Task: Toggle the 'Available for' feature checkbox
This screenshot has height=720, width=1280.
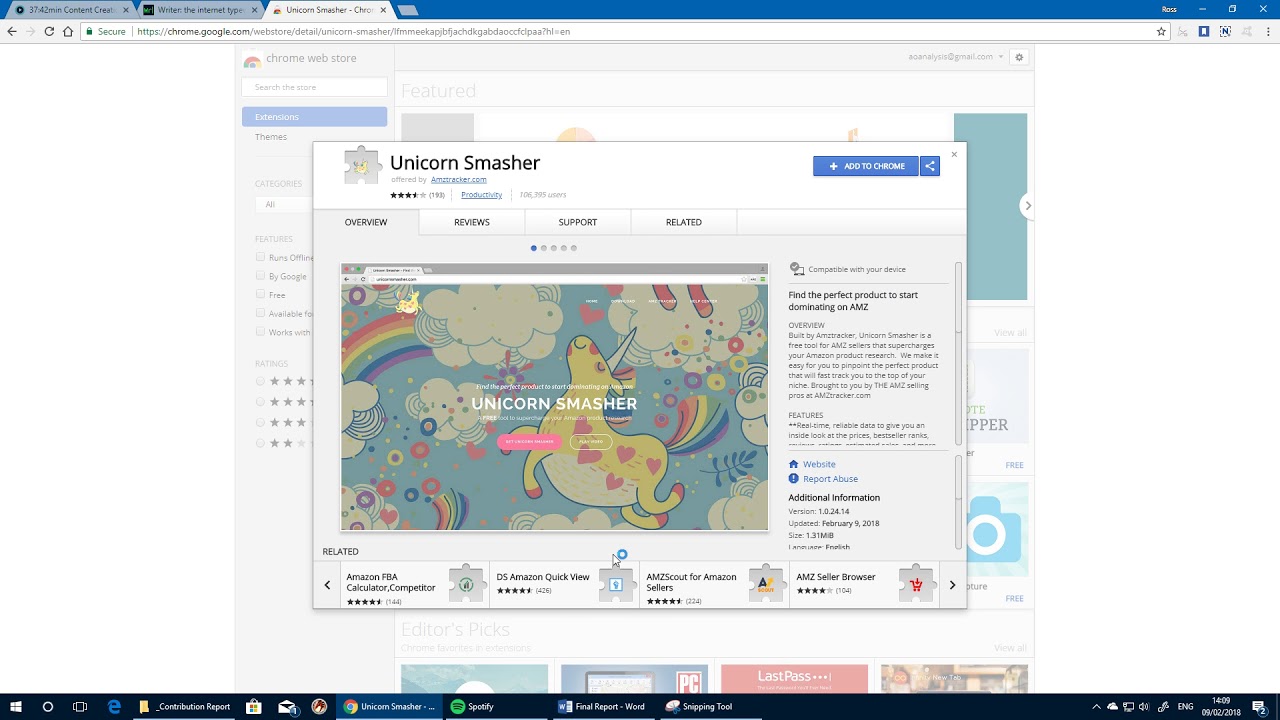Action: pos(260,314)
